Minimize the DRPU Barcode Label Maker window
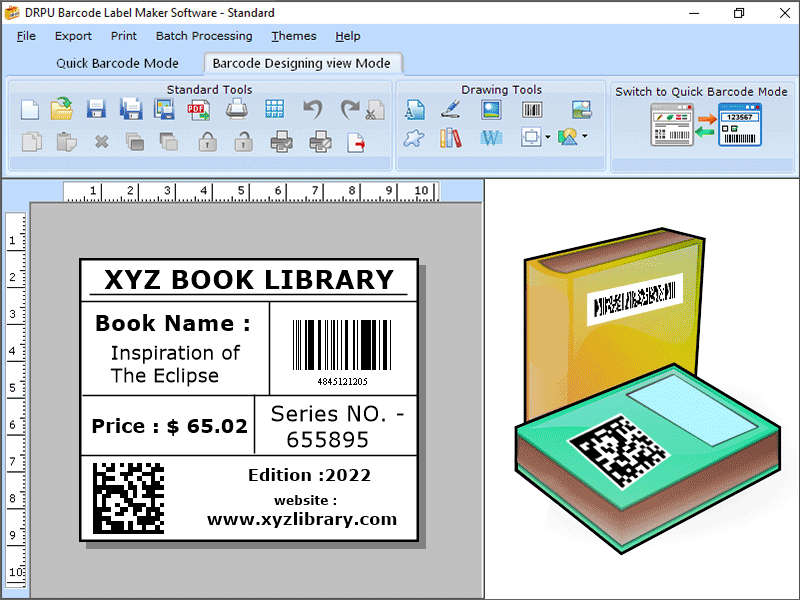The image size is (800, 600). click(x=694, y=13)
